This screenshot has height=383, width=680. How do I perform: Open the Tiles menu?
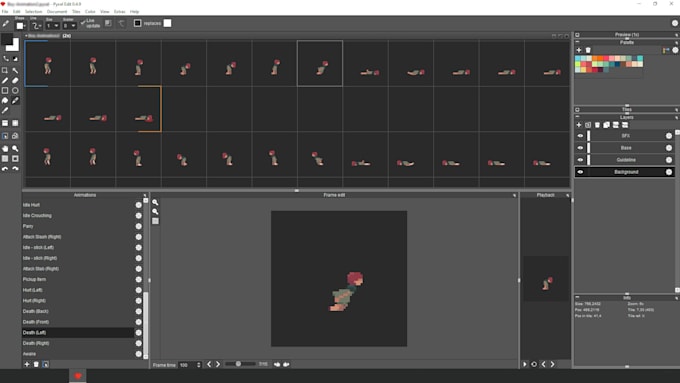(76, 12)
